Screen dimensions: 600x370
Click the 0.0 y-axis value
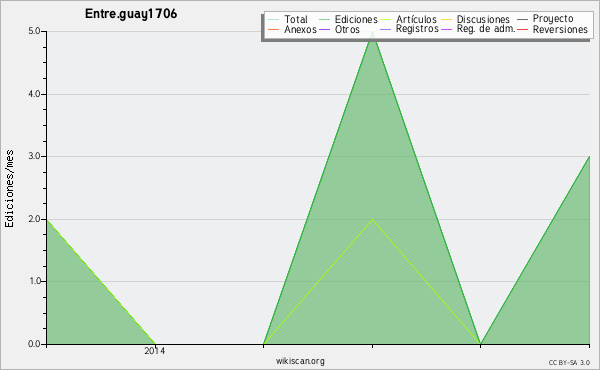click(34, 344)
